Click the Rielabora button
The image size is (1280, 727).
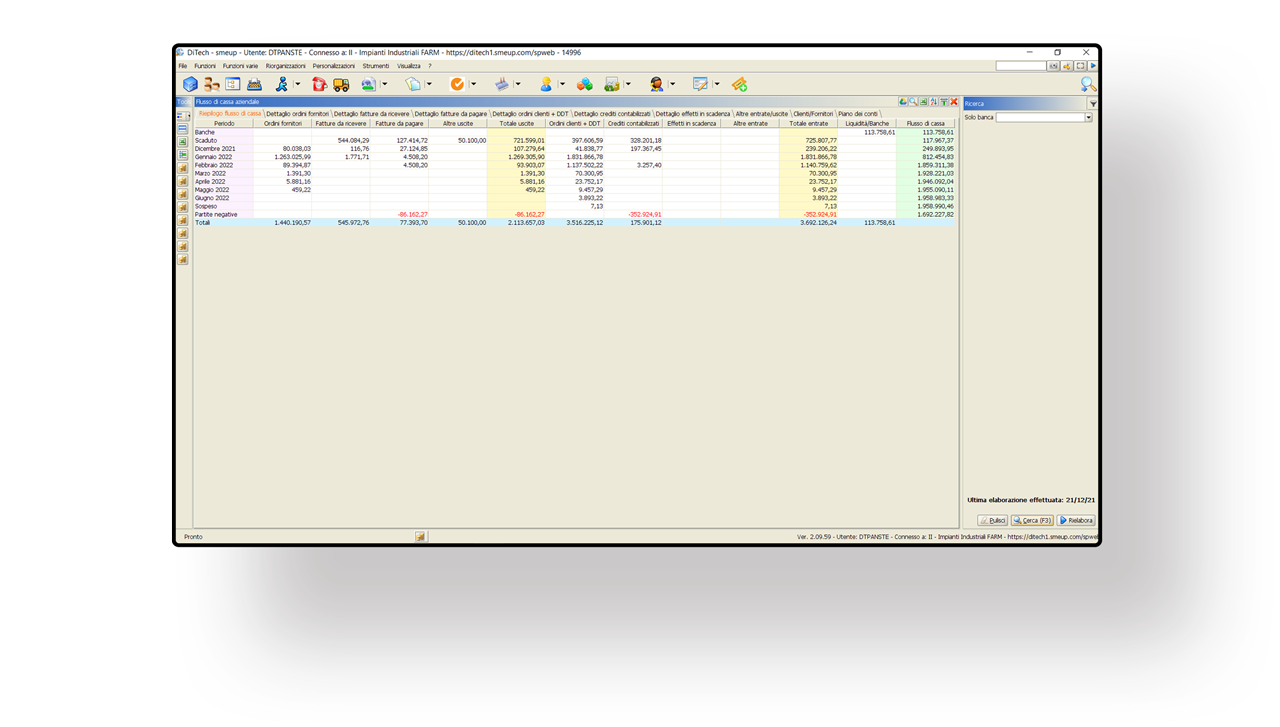pos(1076,521)
